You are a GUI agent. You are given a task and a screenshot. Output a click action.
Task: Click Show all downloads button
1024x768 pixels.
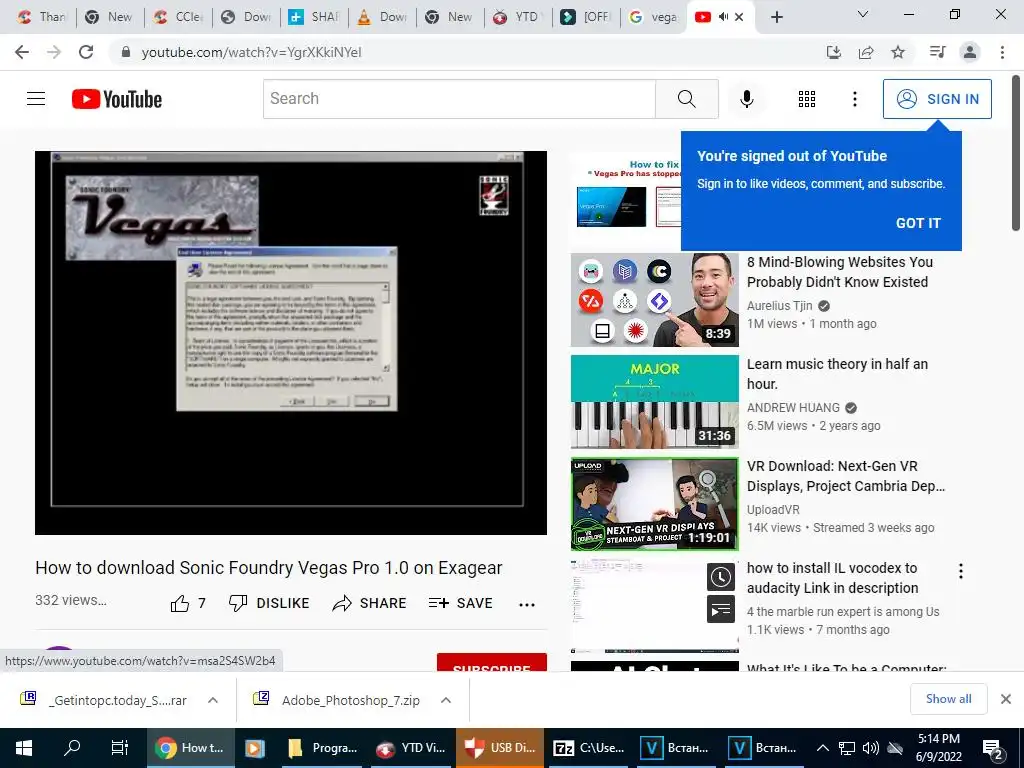(948, 699)
